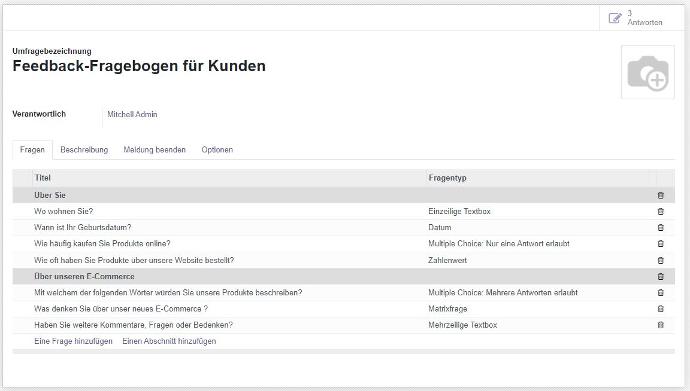Edit the survey title Feedback-Fragebogen für Kunden
Screen dimensions: 690x391
pyautogui.click(x=139, y=66)
